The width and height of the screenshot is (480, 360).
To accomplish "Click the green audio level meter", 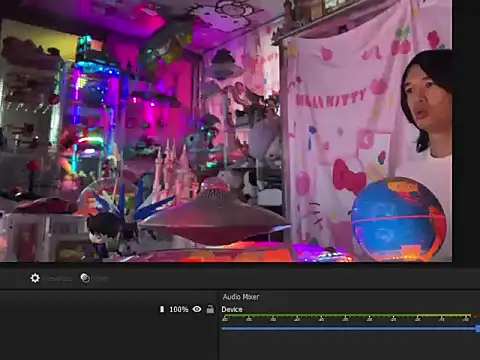I will click(347, 315).
